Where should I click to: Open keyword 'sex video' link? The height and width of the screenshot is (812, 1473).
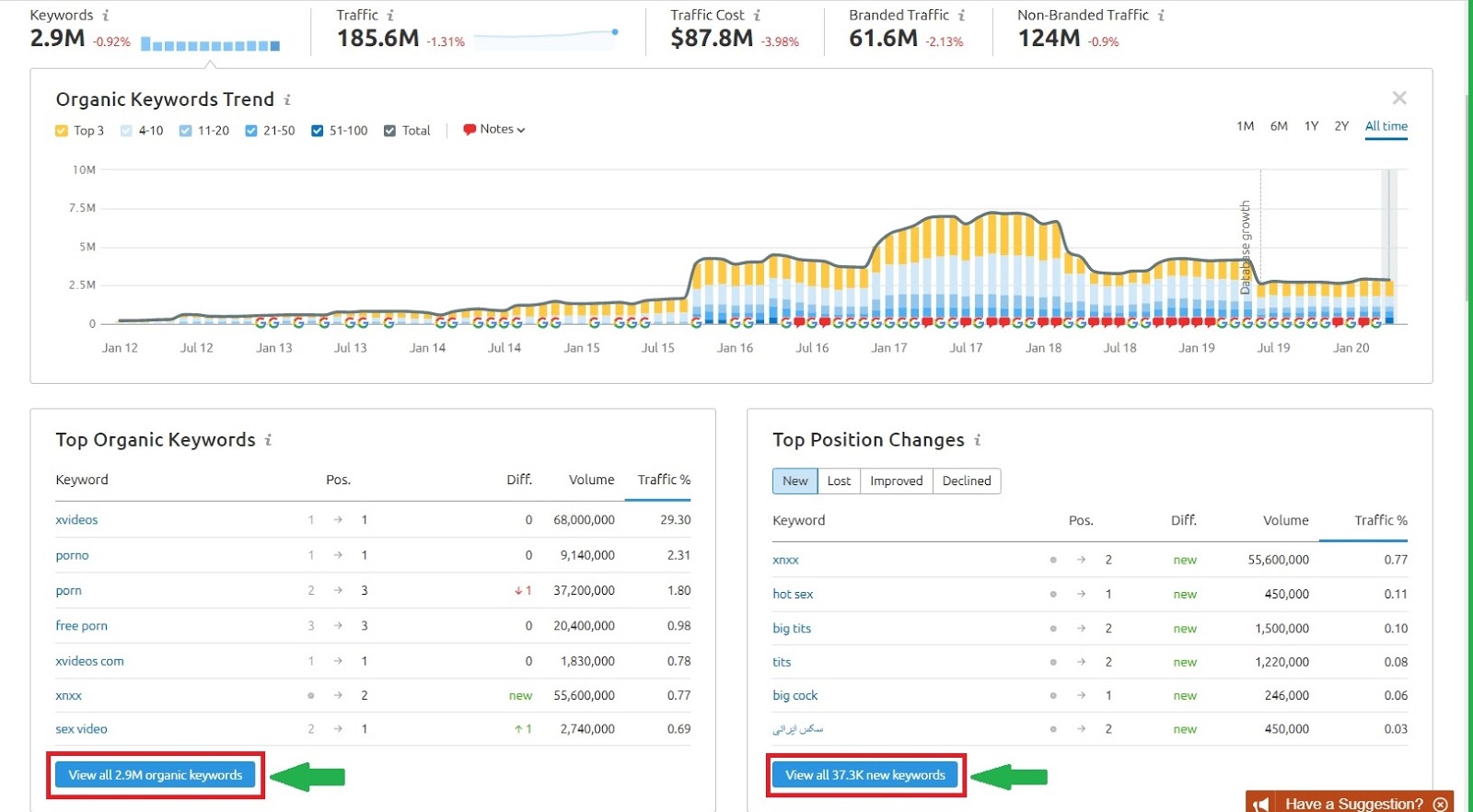click(x=81, y=729)
